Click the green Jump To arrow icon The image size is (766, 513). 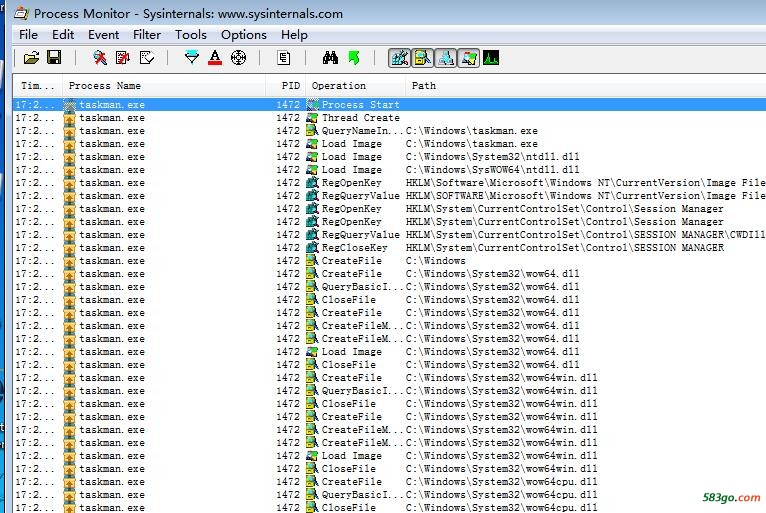click(354, 58)
